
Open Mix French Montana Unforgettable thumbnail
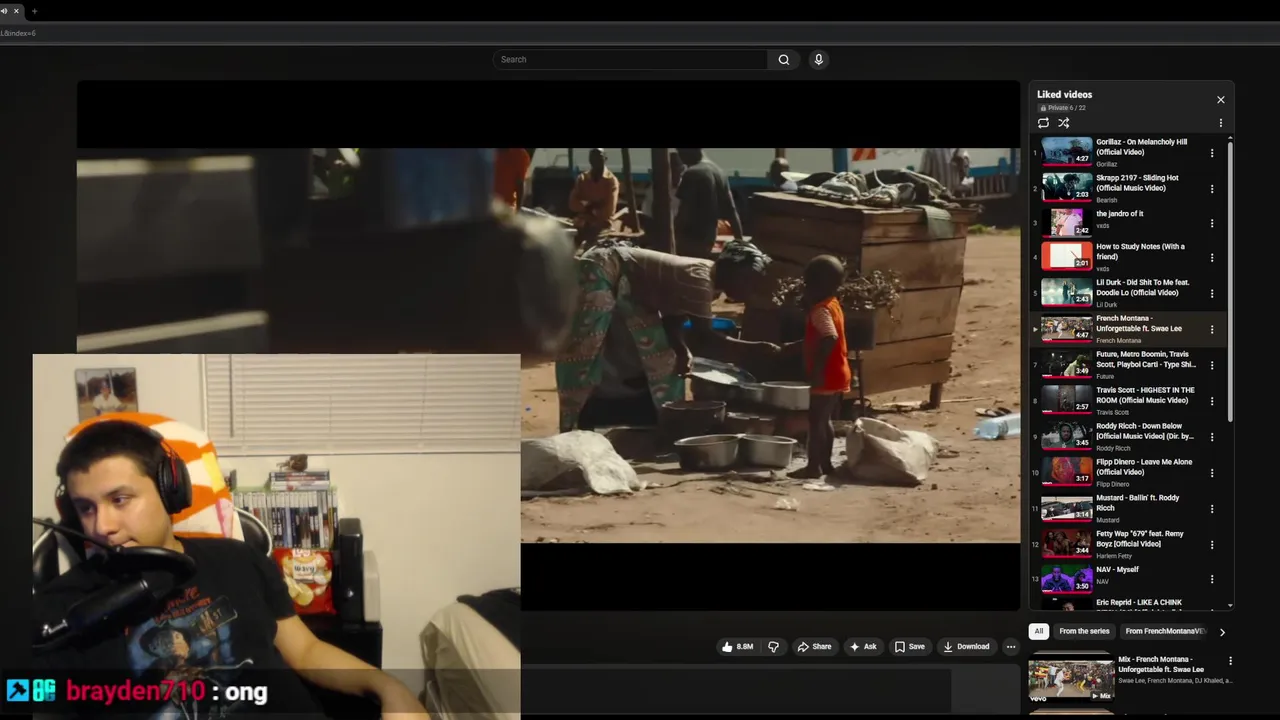(x=1071, y=678)
